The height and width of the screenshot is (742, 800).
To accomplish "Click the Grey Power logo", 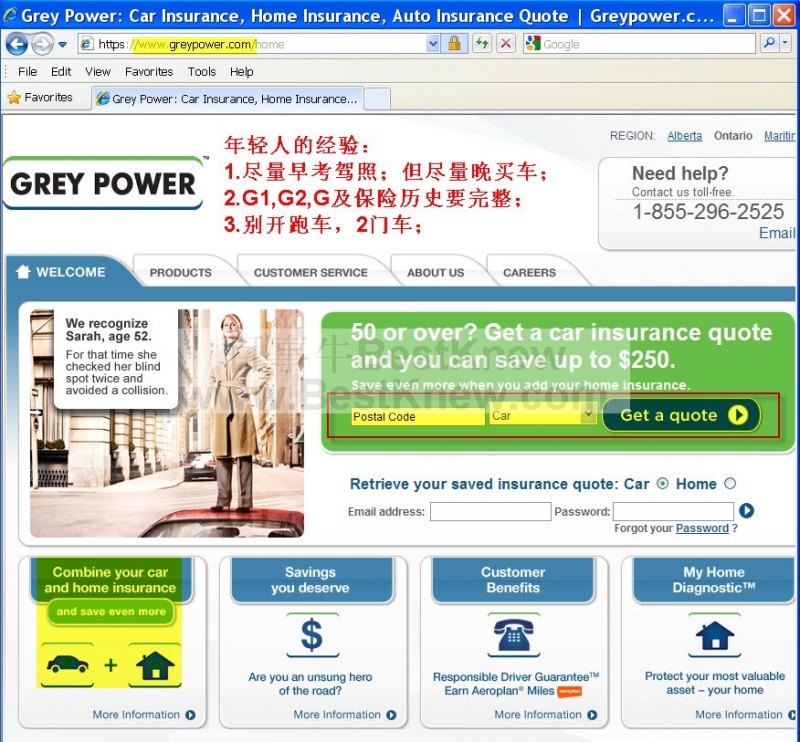I will 104,184.
